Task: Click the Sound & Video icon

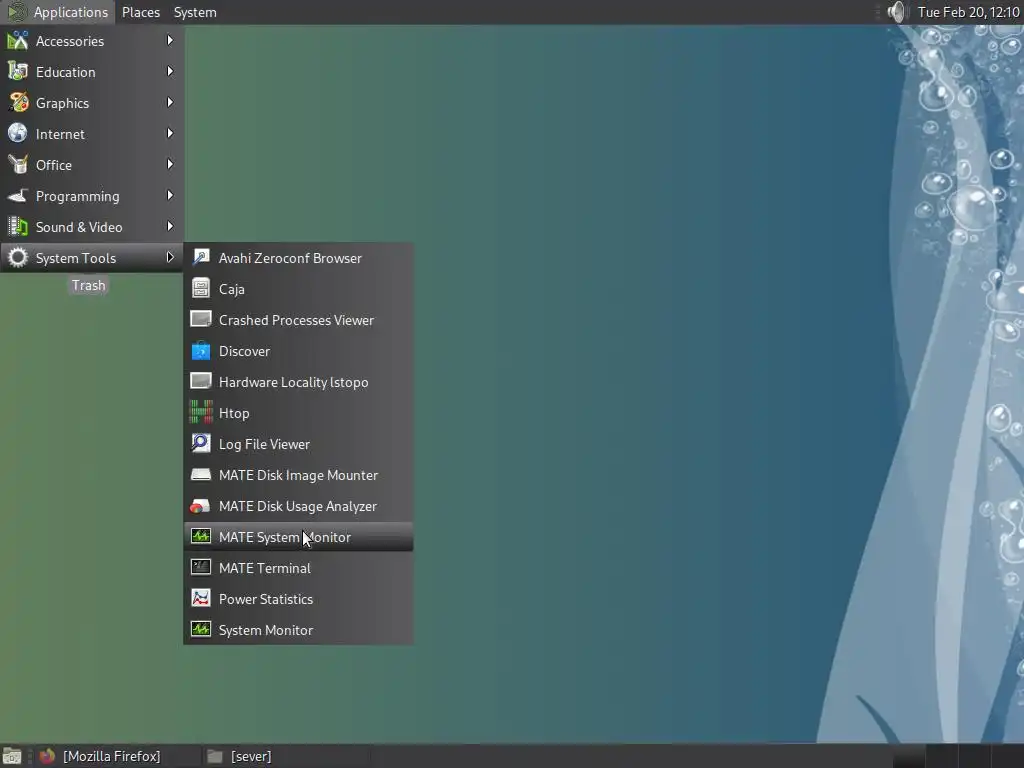Action: click(18, 227)
